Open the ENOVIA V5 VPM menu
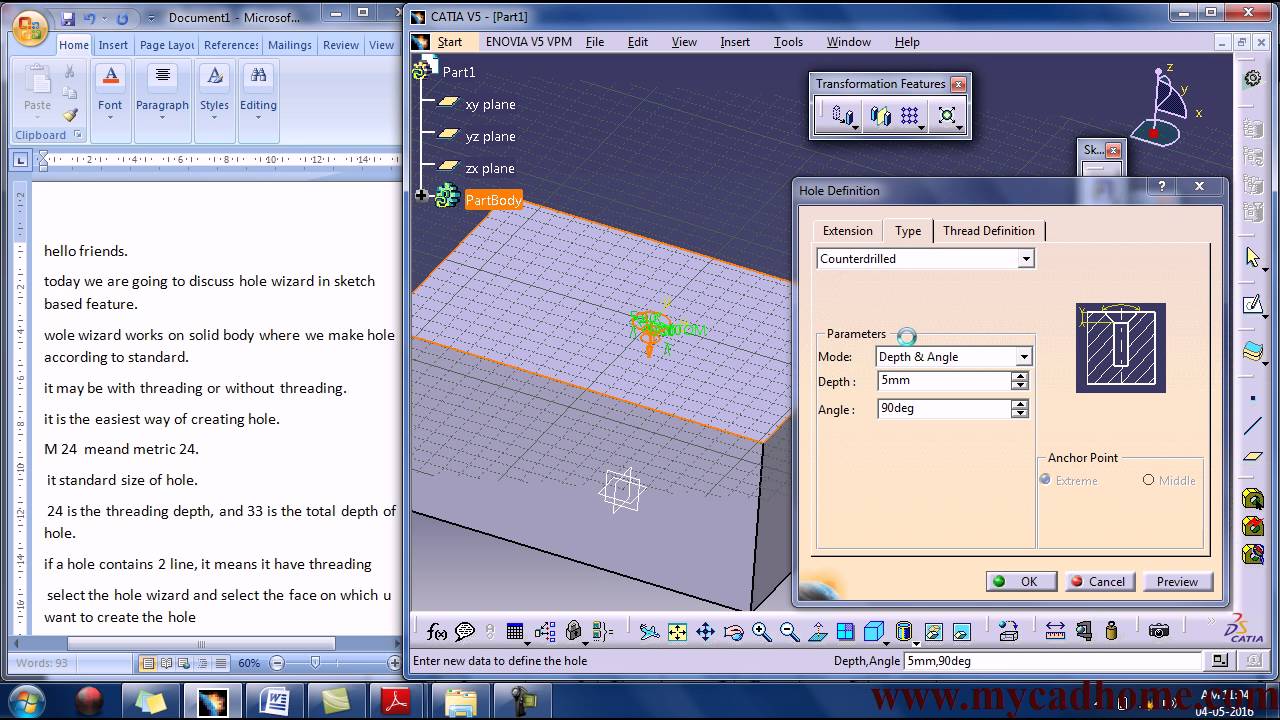The height and width of the screenshot is (720, 1280). (527, 42)
